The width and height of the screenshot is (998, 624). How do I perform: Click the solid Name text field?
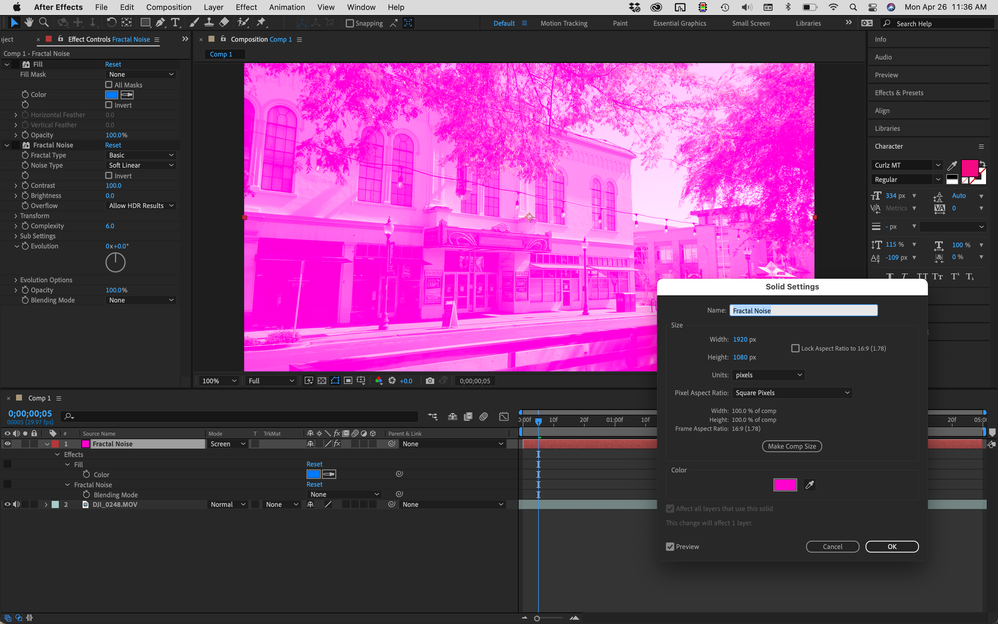803,311
